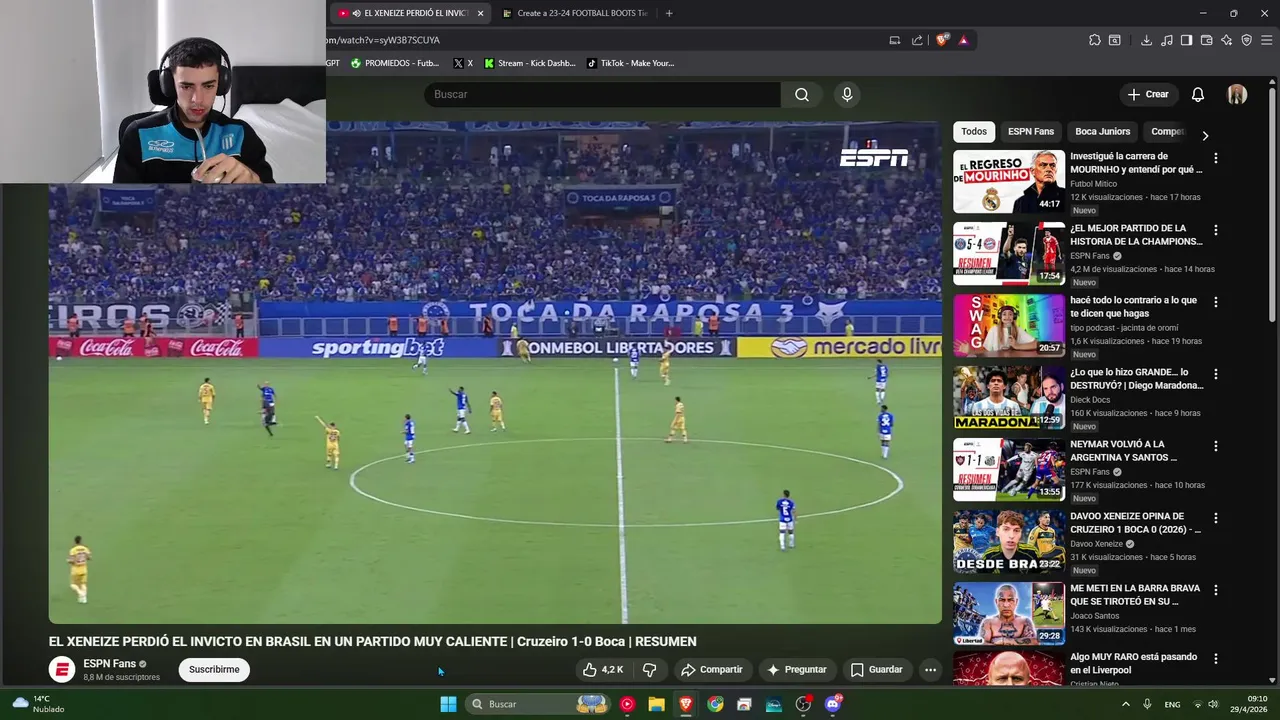1280x720 pixels.
Task: Click the Crear create button
Action: click(x=1148, y=94)
